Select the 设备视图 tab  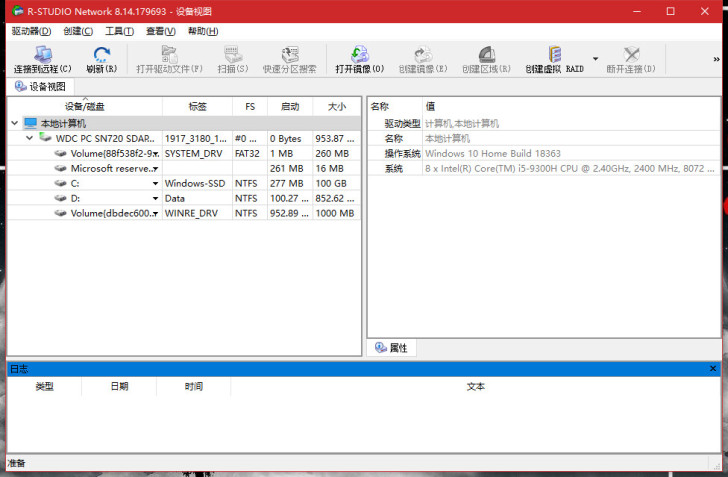point(40,87)
